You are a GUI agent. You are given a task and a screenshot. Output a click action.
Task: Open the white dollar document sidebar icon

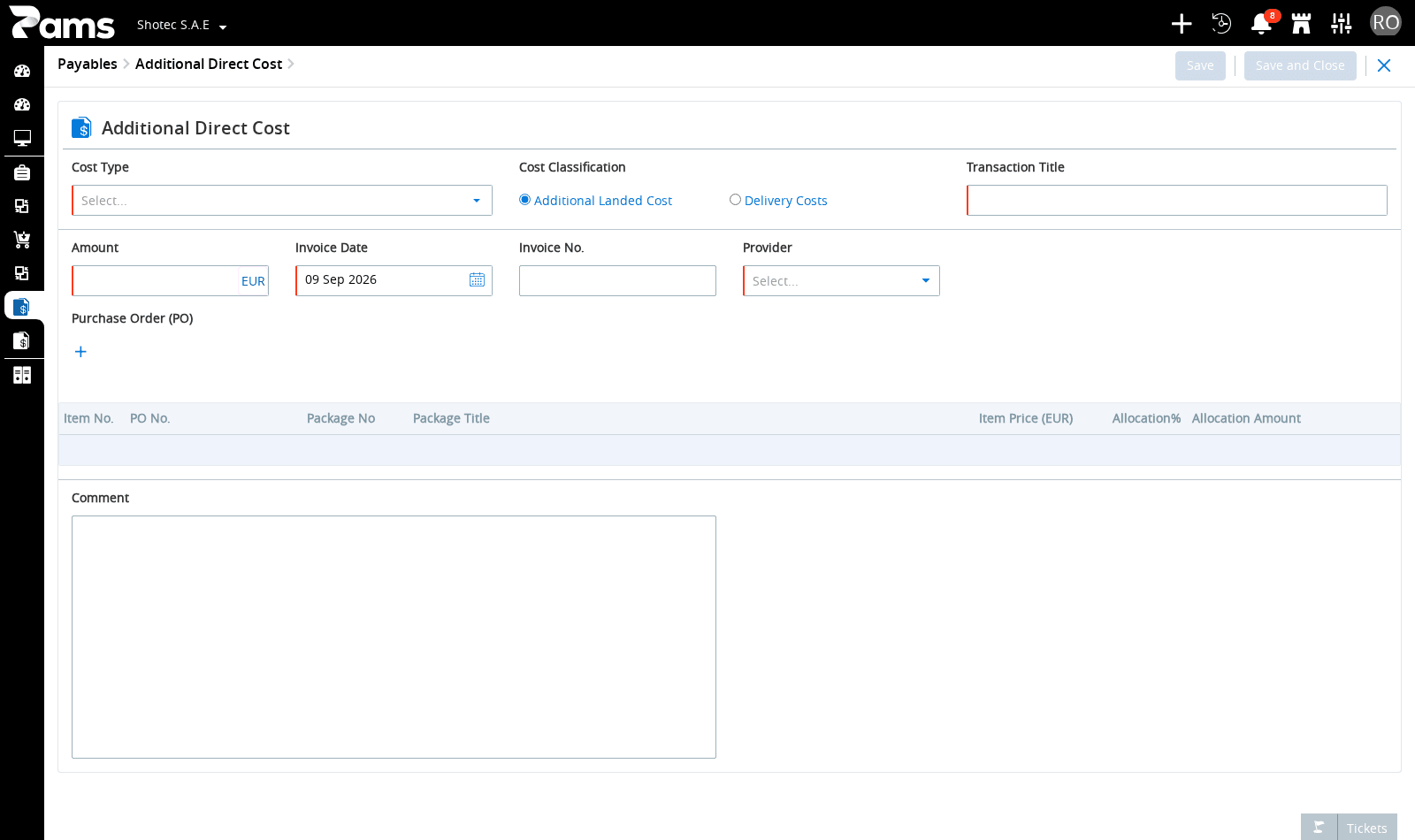[22, 340]
